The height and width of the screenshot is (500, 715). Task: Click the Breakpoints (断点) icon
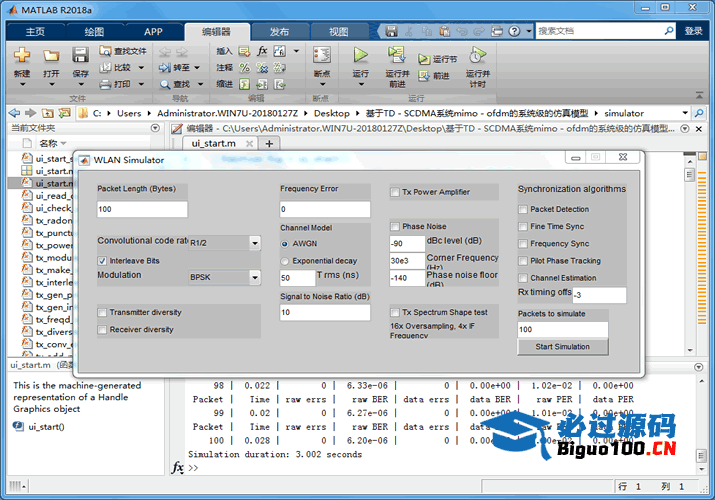point(321,56)
